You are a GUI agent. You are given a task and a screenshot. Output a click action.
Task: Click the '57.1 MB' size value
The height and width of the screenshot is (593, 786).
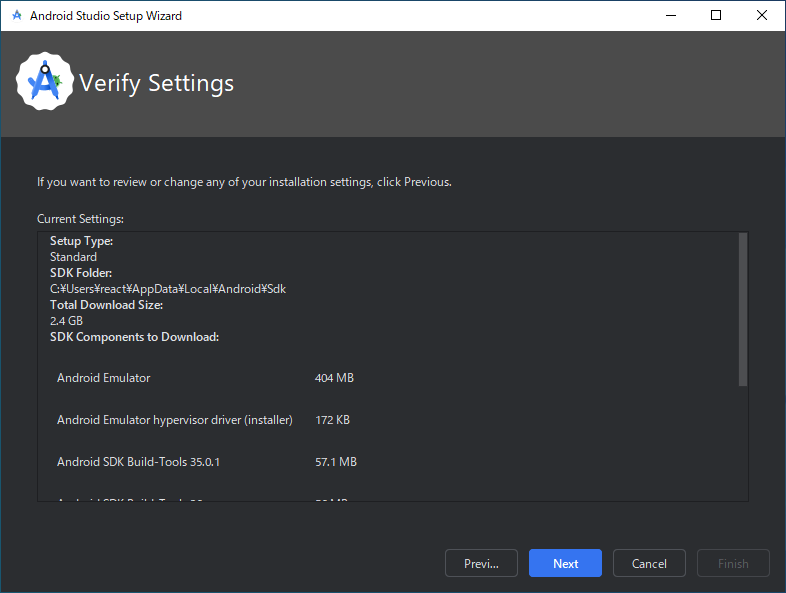click(336, 462)
